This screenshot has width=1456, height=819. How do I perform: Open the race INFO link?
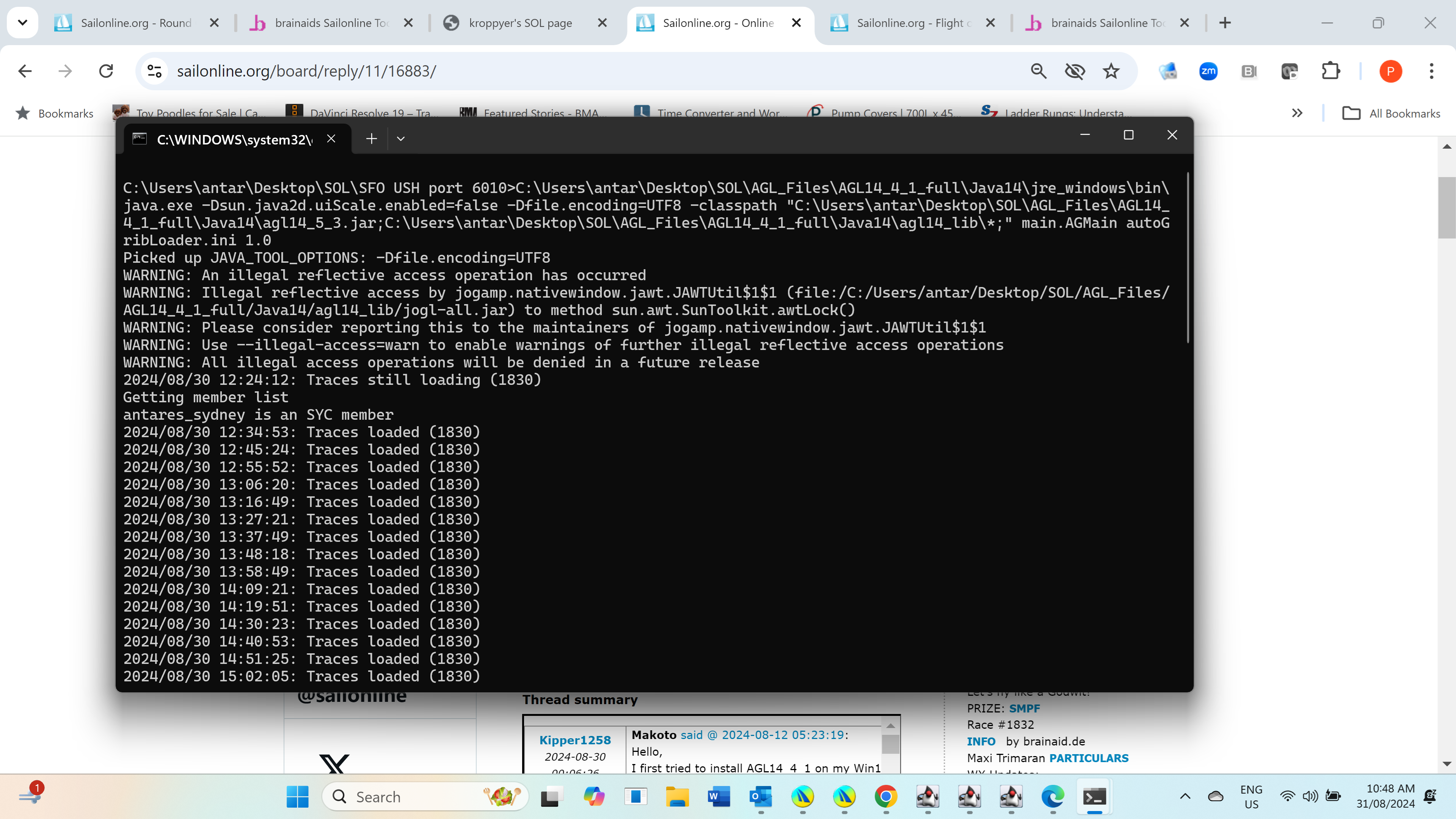[x=981, y=741]
